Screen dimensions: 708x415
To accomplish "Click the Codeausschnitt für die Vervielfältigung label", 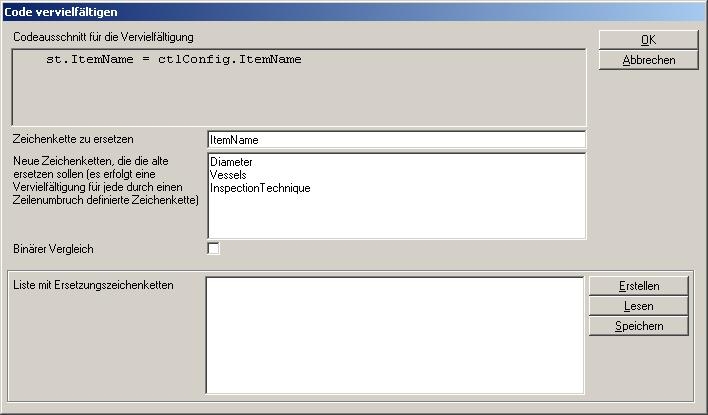I will point(103,37).
